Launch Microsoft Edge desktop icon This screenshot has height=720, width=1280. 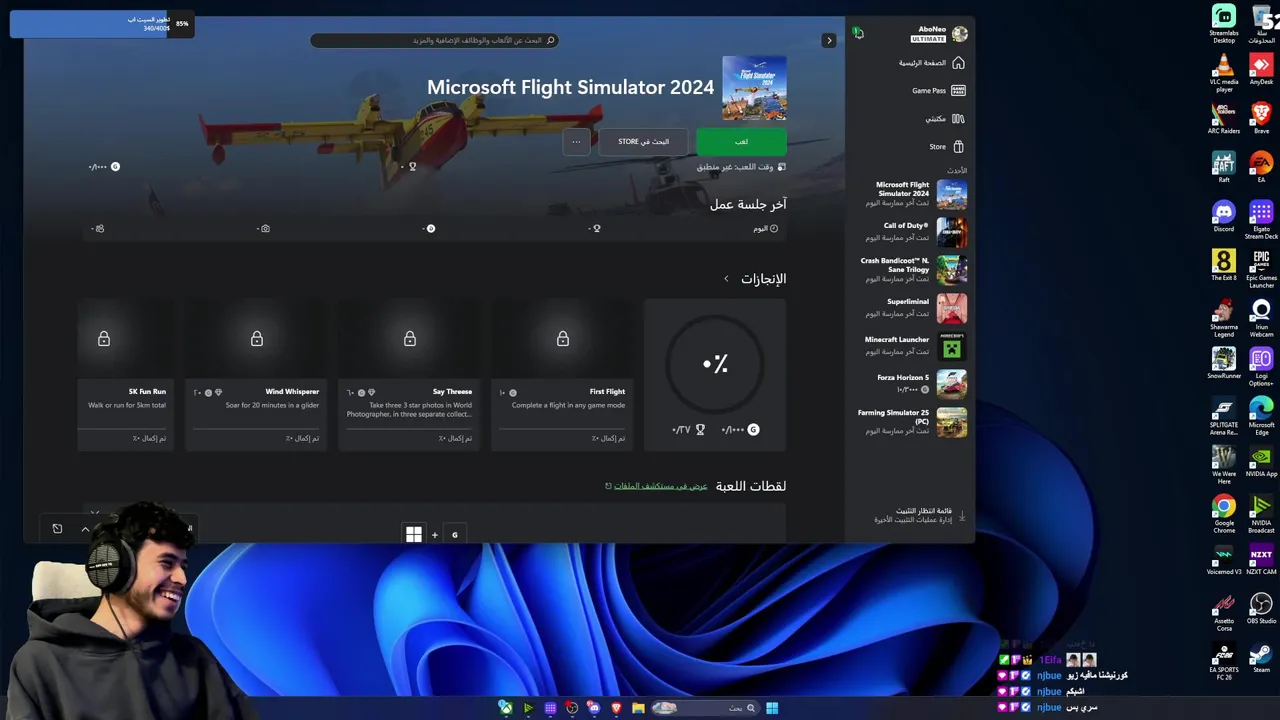tap(1261, 415)
